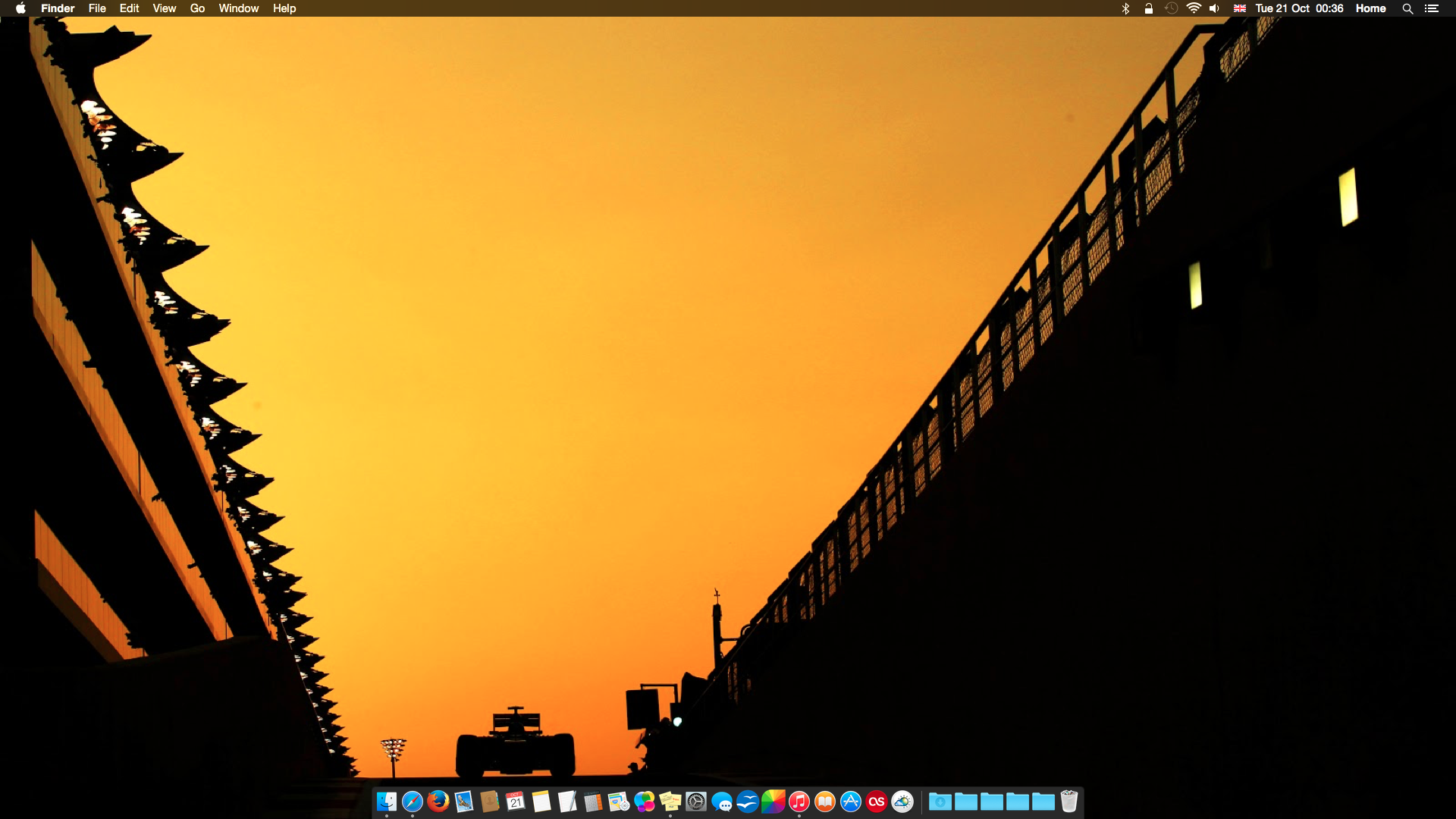
Task: Open the Trash in the dock
Action: pos(1069,802)
